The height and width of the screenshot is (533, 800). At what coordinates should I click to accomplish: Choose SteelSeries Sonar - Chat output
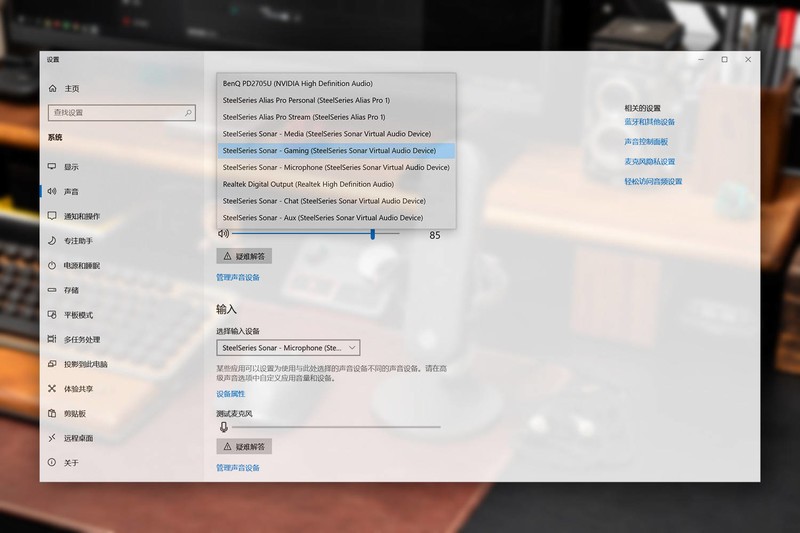[x=336, y=201]
